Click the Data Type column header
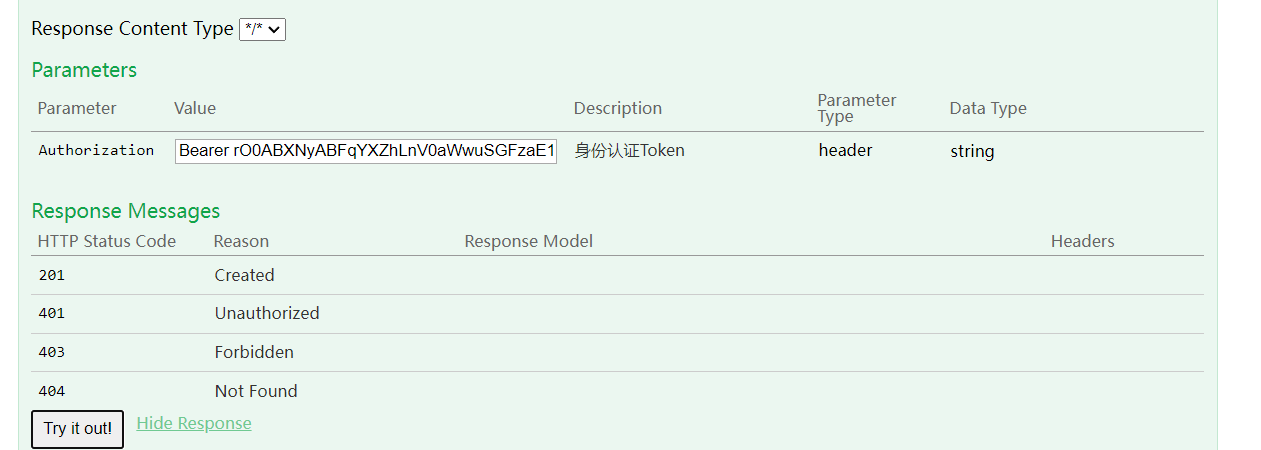 coord(988,108)
